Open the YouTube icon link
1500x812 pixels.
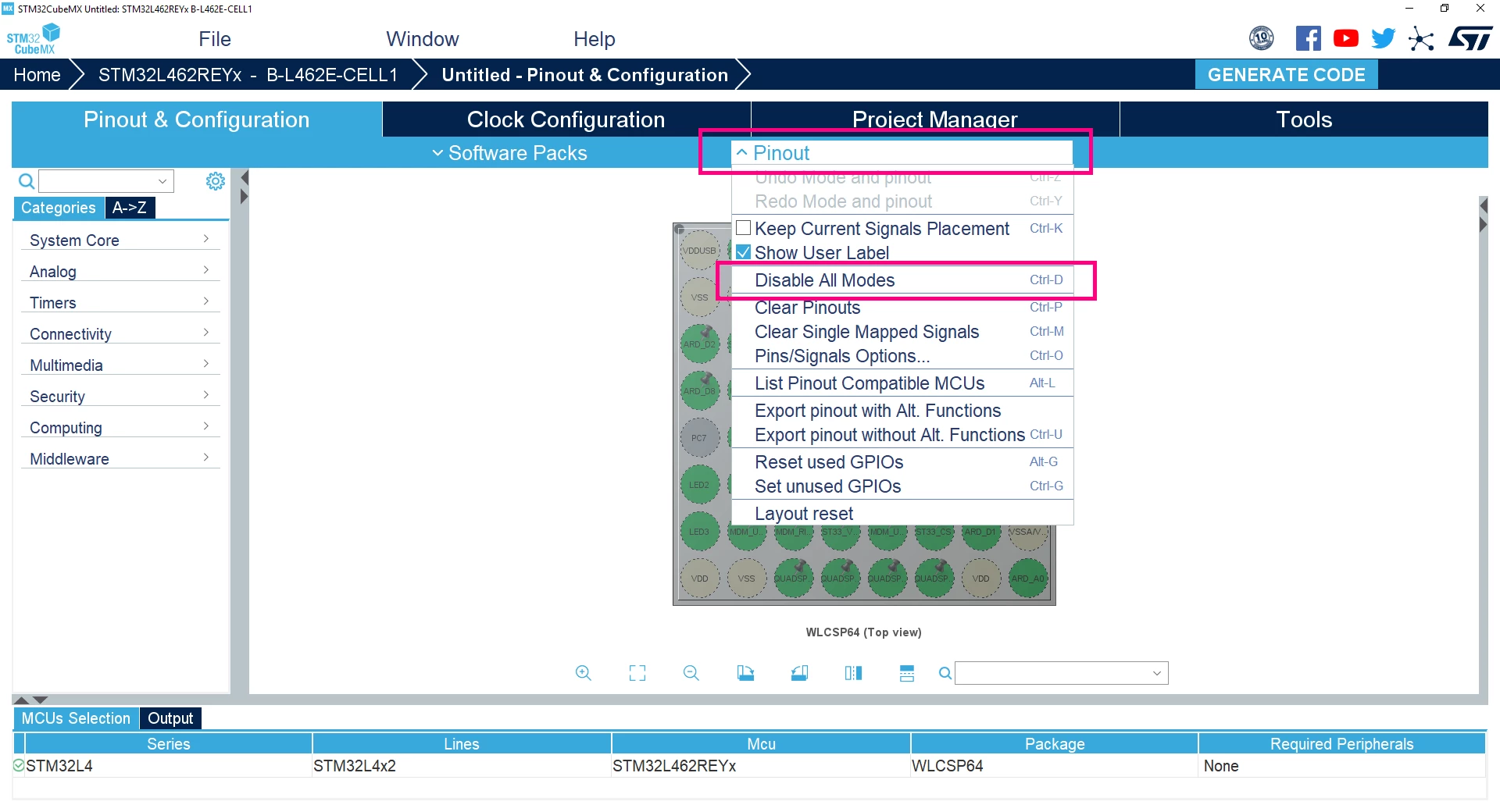pos(1345,38)
